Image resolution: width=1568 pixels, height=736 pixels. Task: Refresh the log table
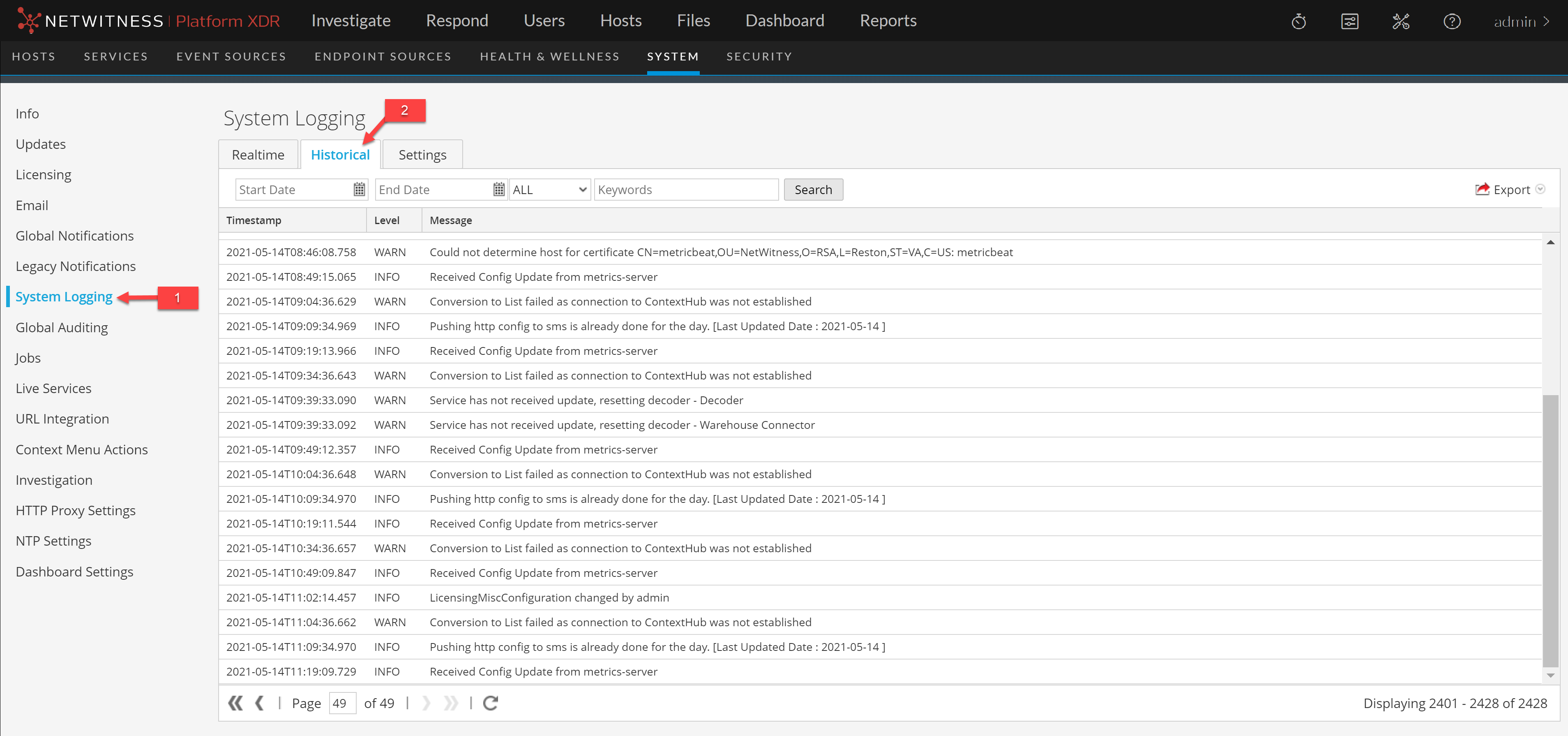(491, 703)
